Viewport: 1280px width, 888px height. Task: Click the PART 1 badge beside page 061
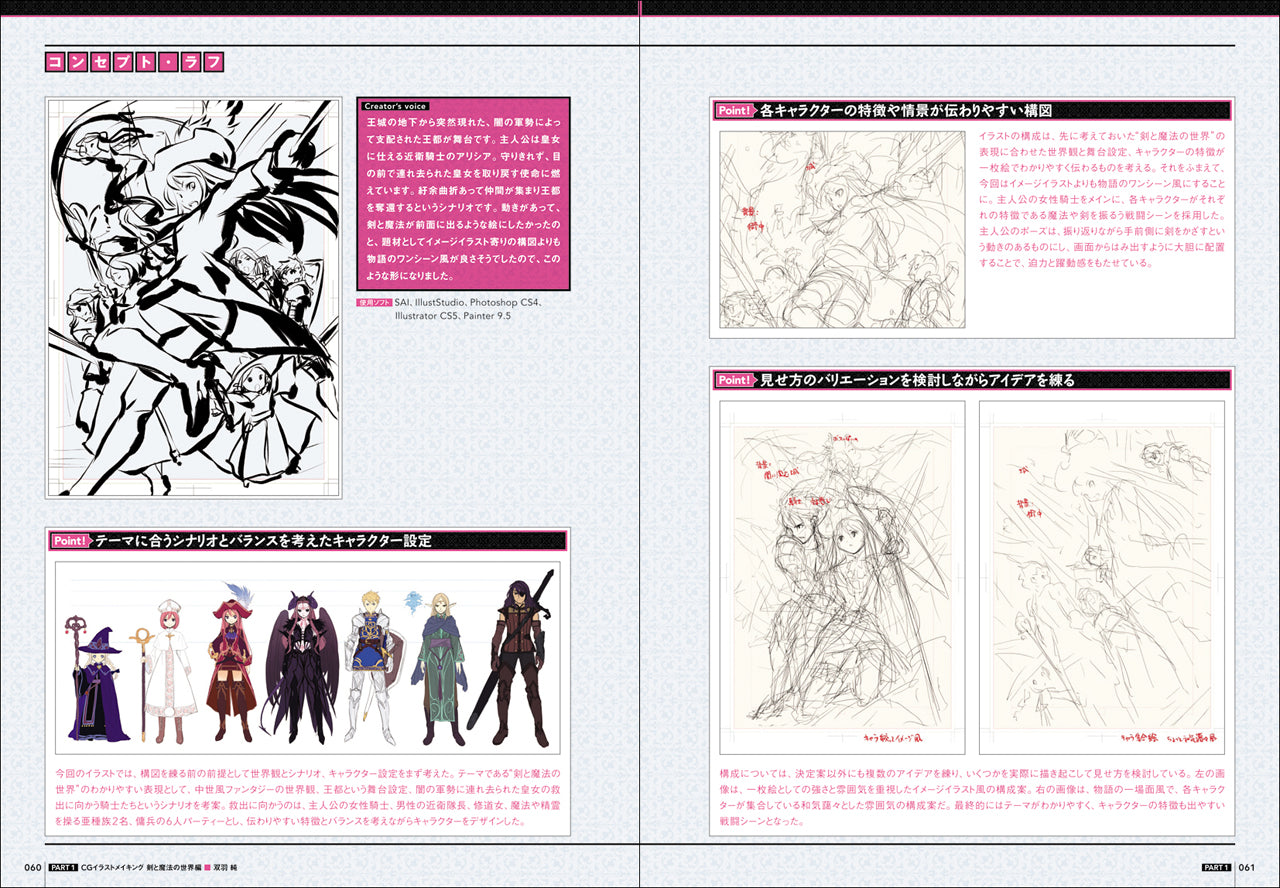click(1216, 867)
